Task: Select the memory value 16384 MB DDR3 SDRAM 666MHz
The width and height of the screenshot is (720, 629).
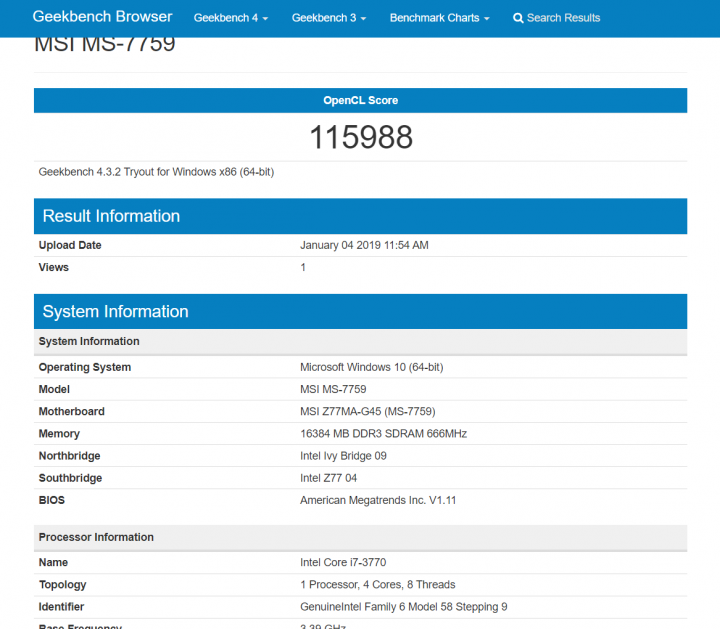Action: [x=383, y=433]
